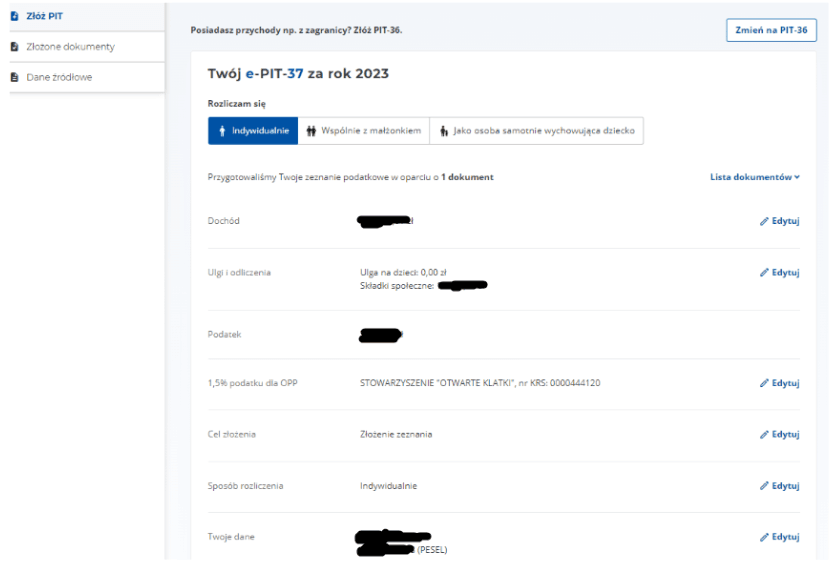Click the Twój e-PIT-37 za rok 2023 heading
The image size is (837, 588).
coord(298,75)
